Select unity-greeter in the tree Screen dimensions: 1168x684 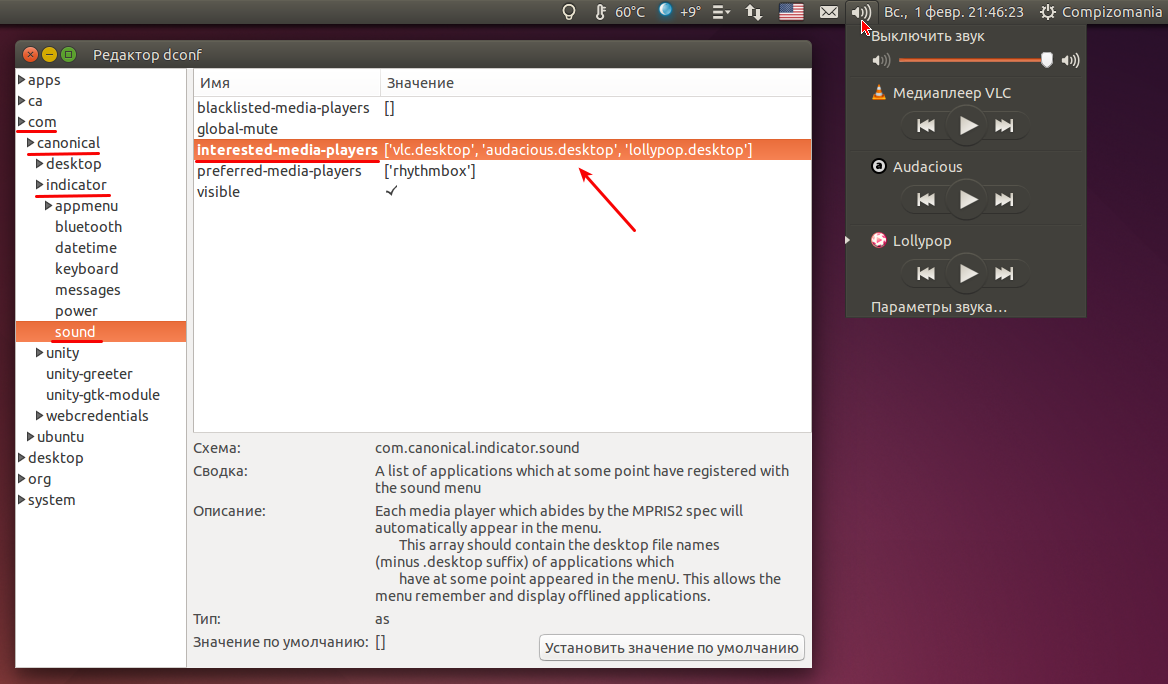point(89,373)
